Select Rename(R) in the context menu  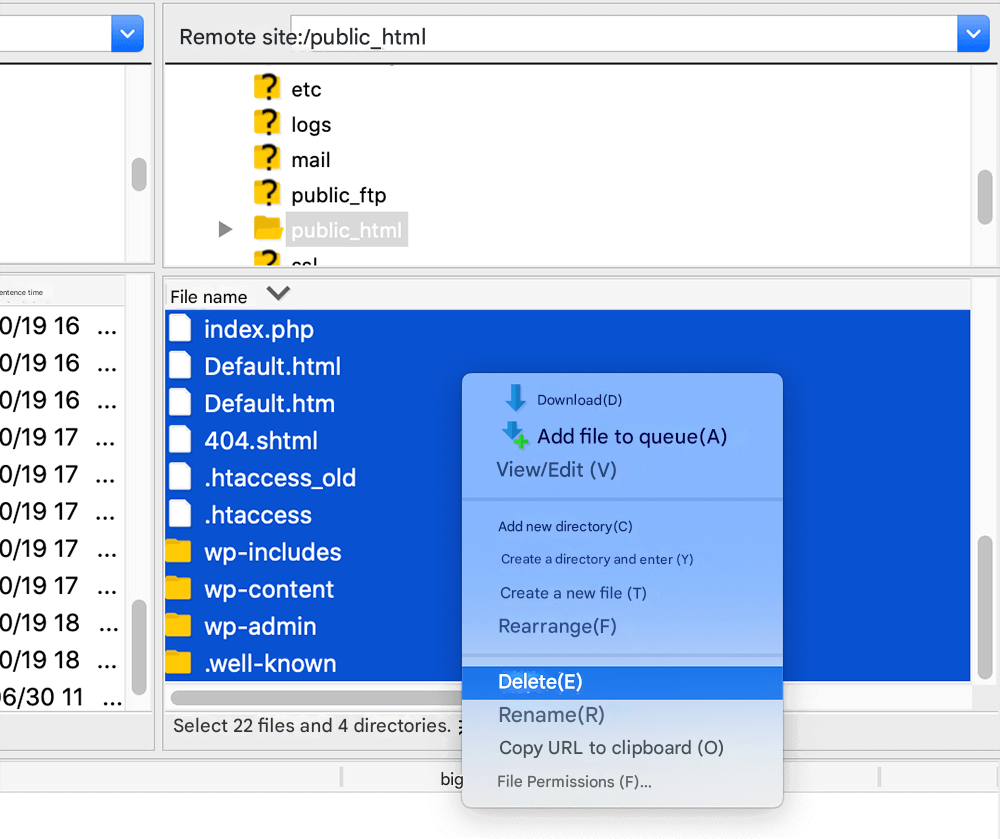(551, 715)
